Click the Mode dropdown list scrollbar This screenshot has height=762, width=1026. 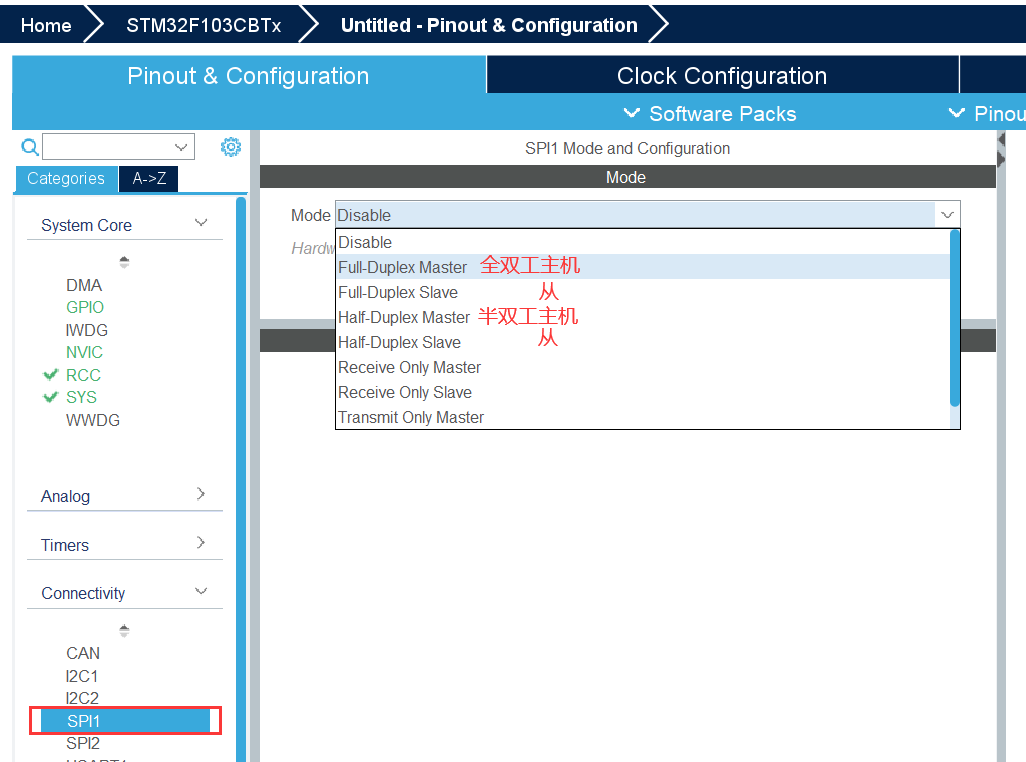click(955, 318)
